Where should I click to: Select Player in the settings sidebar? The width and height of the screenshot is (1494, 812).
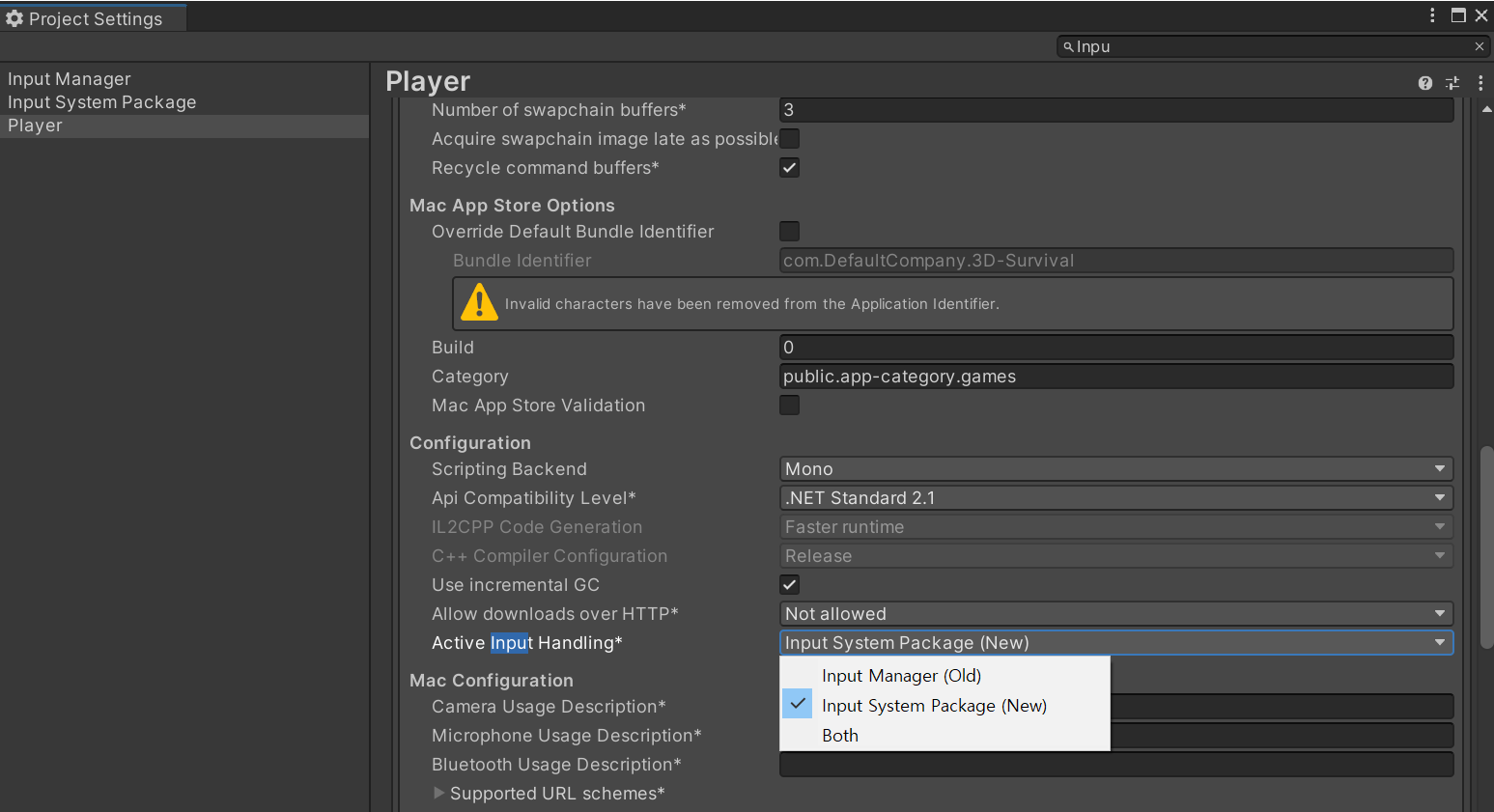pyautogui.click(x=183, y=126)
